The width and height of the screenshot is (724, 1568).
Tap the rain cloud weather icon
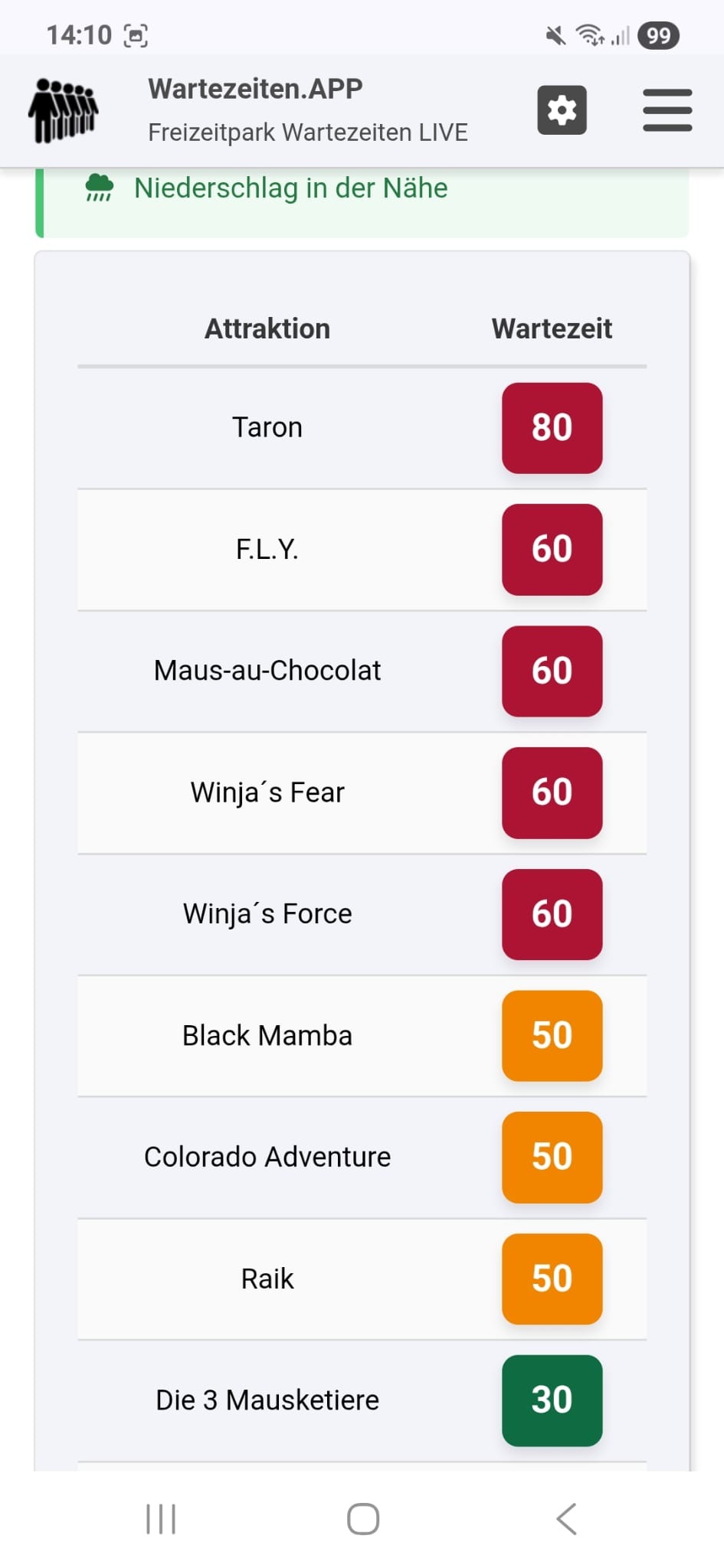[100, 188]
